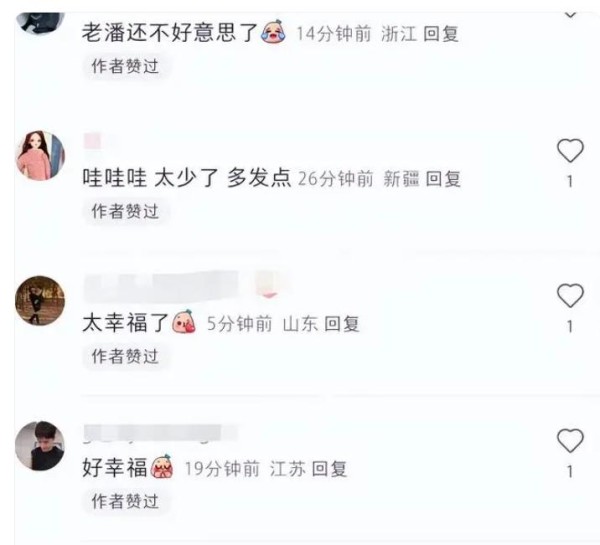Collapse chevron at top right corner
The image size is (600, 545).
[571, 15]
